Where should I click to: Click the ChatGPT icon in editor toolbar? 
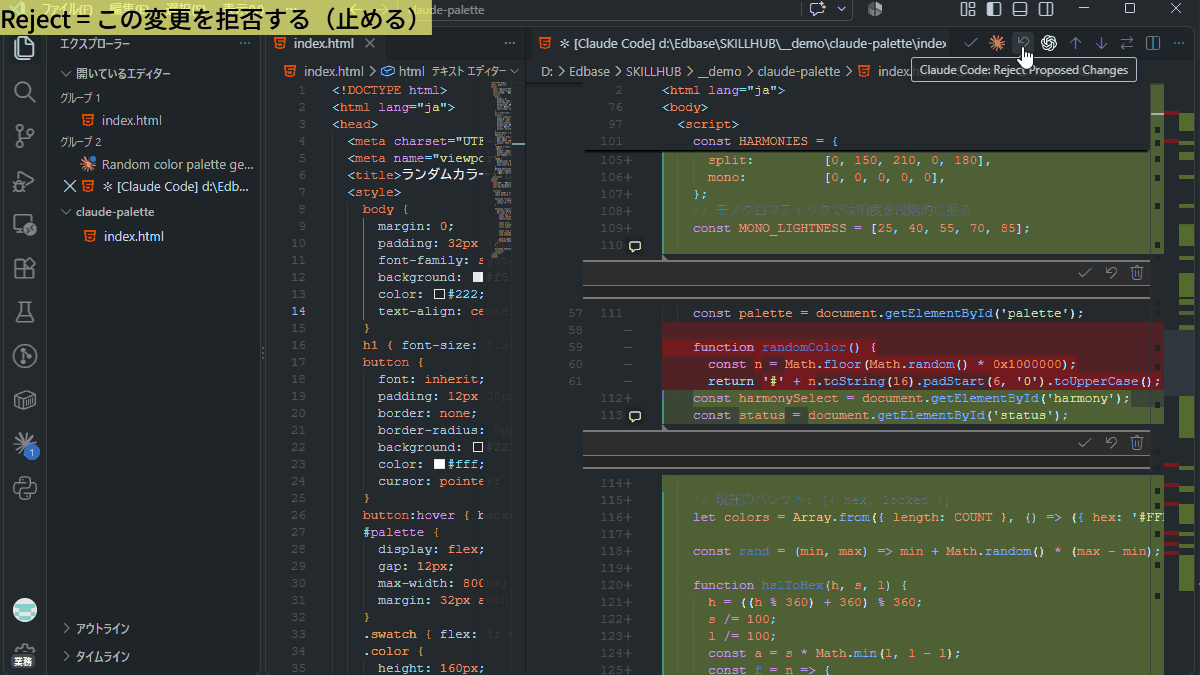coord(1049,43)
